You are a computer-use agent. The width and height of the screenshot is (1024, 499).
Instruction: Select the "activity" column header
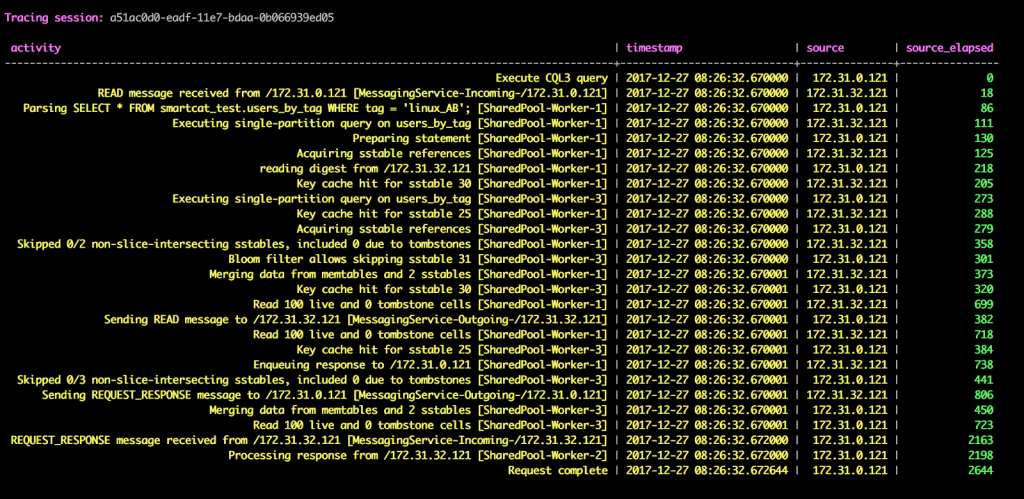pyautogui.click(x=36, y=47)
